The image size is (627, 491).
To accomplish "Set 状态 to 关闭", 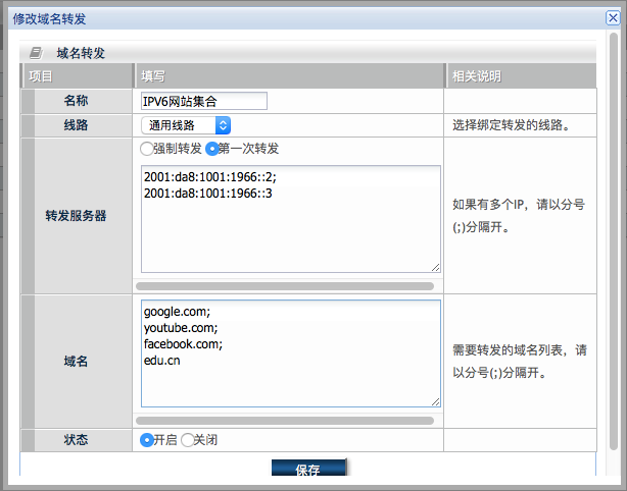I will point(187,440).
